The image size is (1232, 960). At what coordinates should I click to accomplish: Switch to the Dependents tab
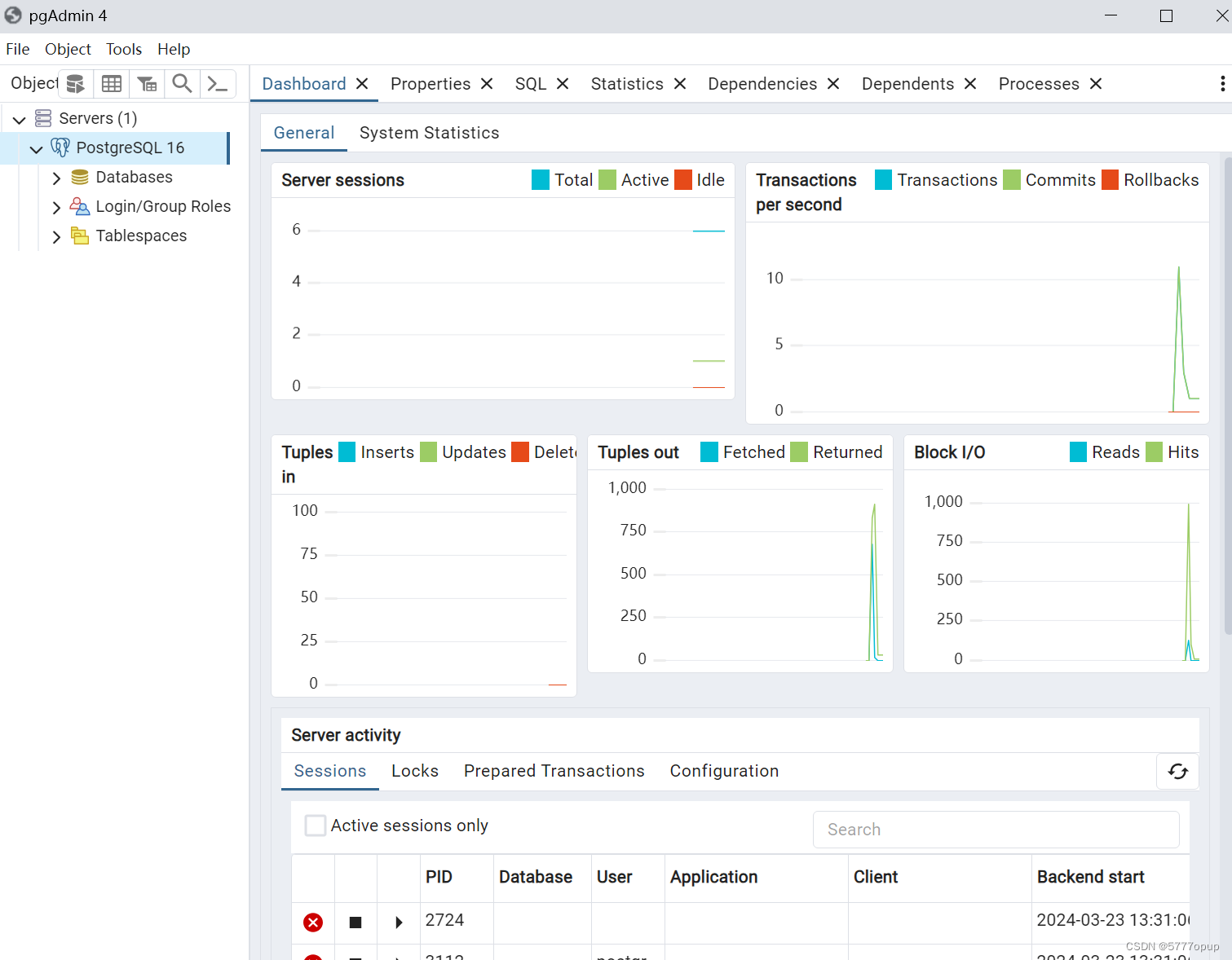[x=907, y=84]
